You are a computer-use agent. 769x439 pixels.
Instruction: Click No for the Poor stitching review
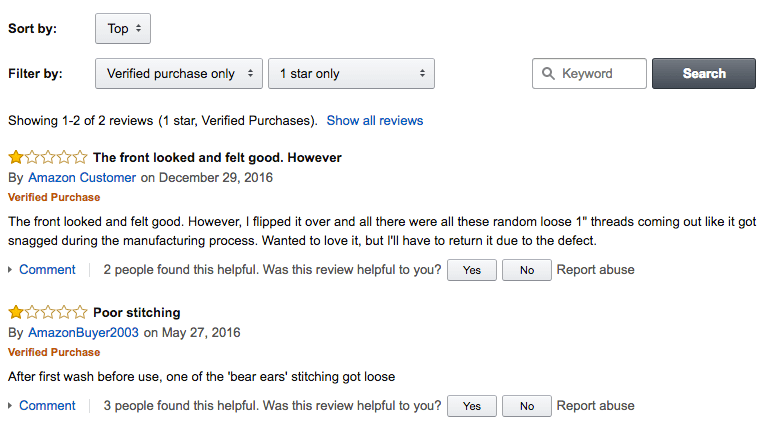[527, 406]
